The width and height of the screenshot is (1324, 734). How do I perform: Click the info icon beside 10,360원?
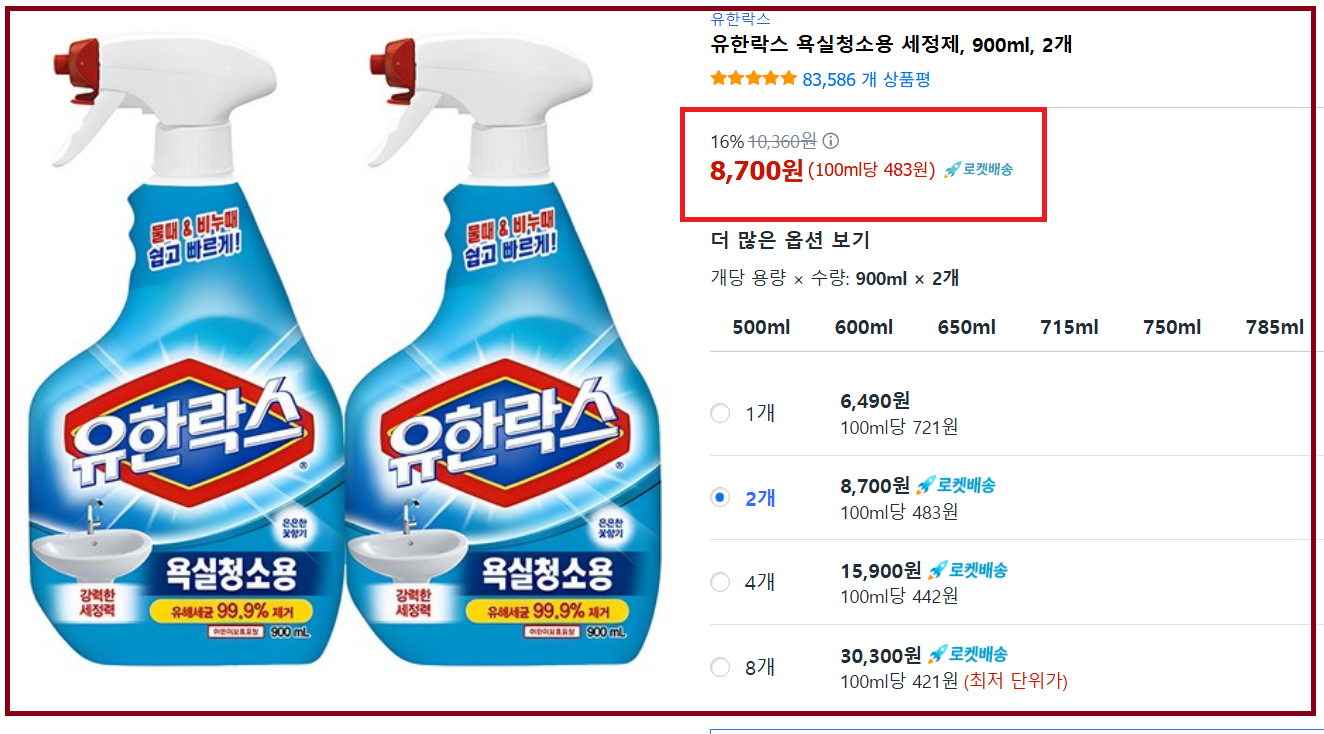click(x=830, y=141)
